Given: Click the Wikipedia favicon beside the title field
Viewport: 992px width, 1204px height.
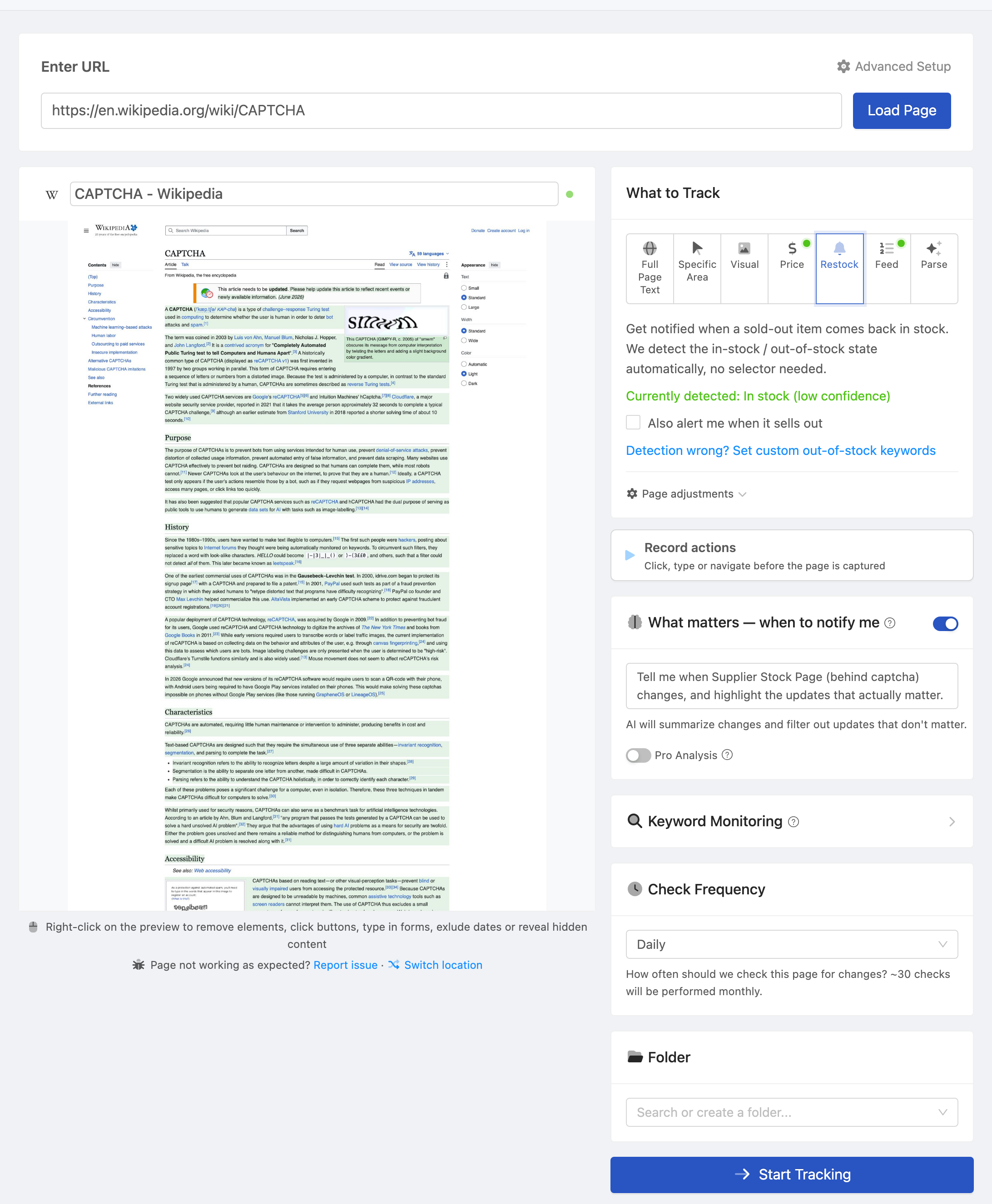Looking at the screenshot, I should point(52,195).
